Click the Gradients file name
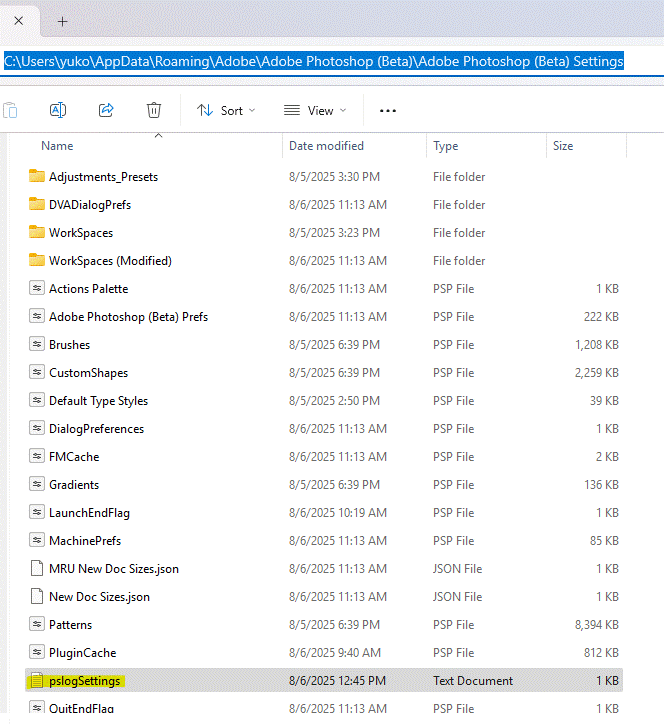 coord(74,485)
